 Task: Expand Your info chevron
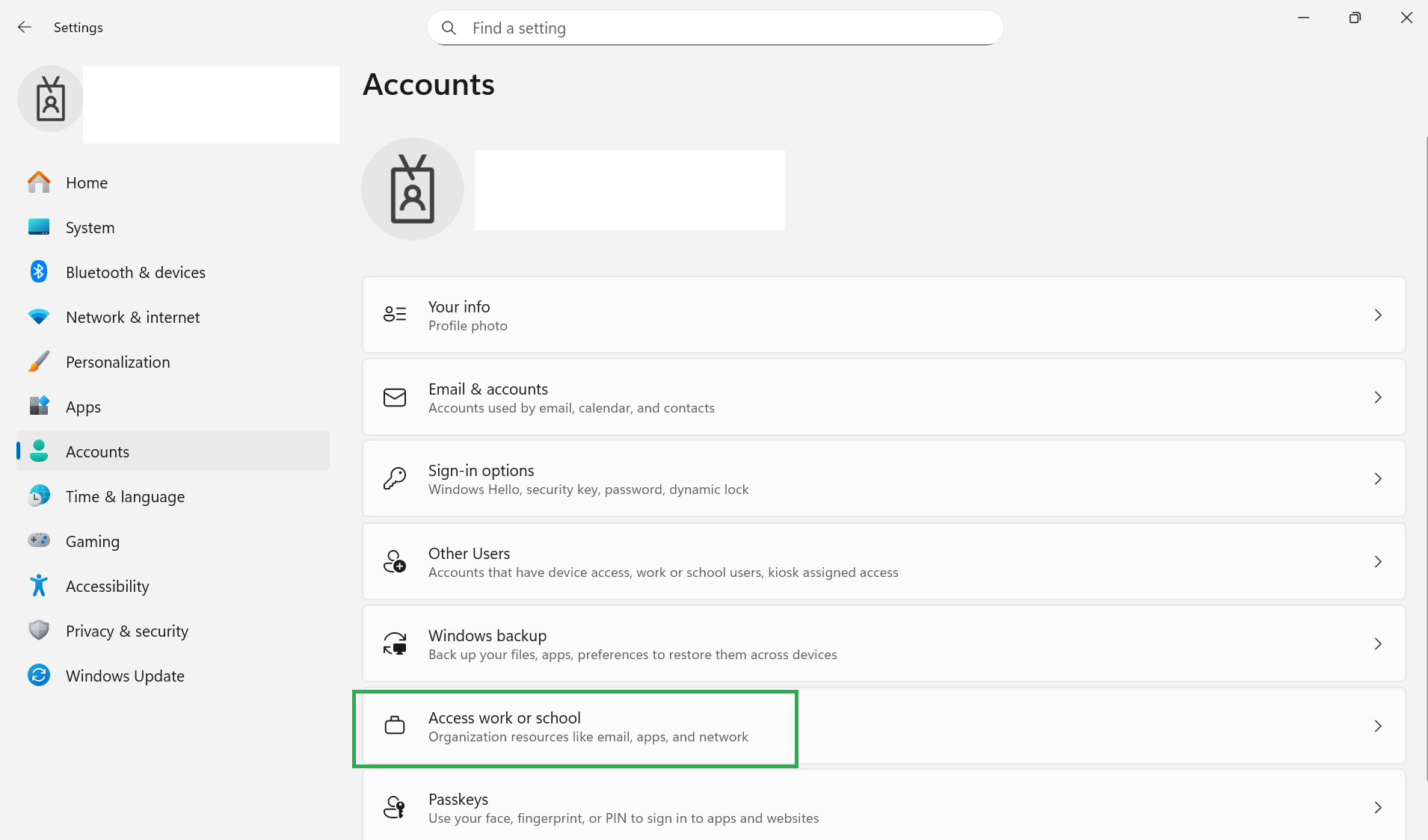(x=1378, y=315)
